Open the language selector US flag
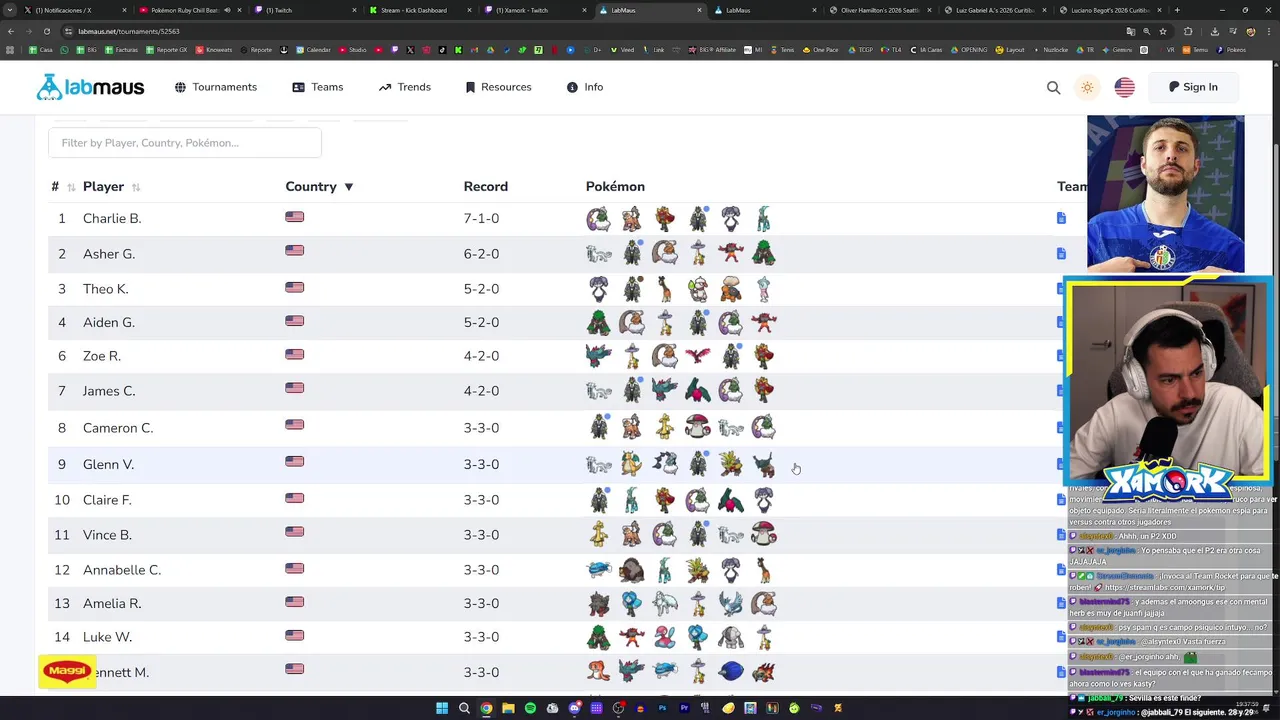The height and width of the screenshot is (720, 1280). (1124, 87)
